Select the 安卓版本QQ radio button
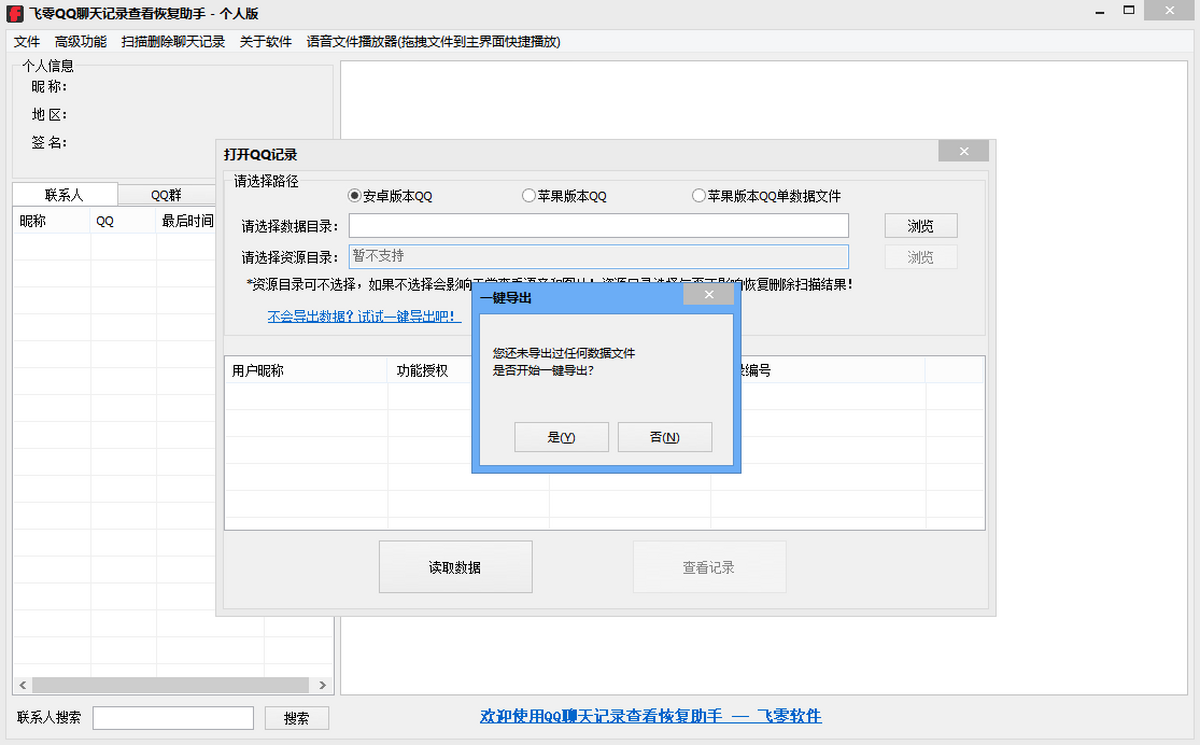 (390, 196)
